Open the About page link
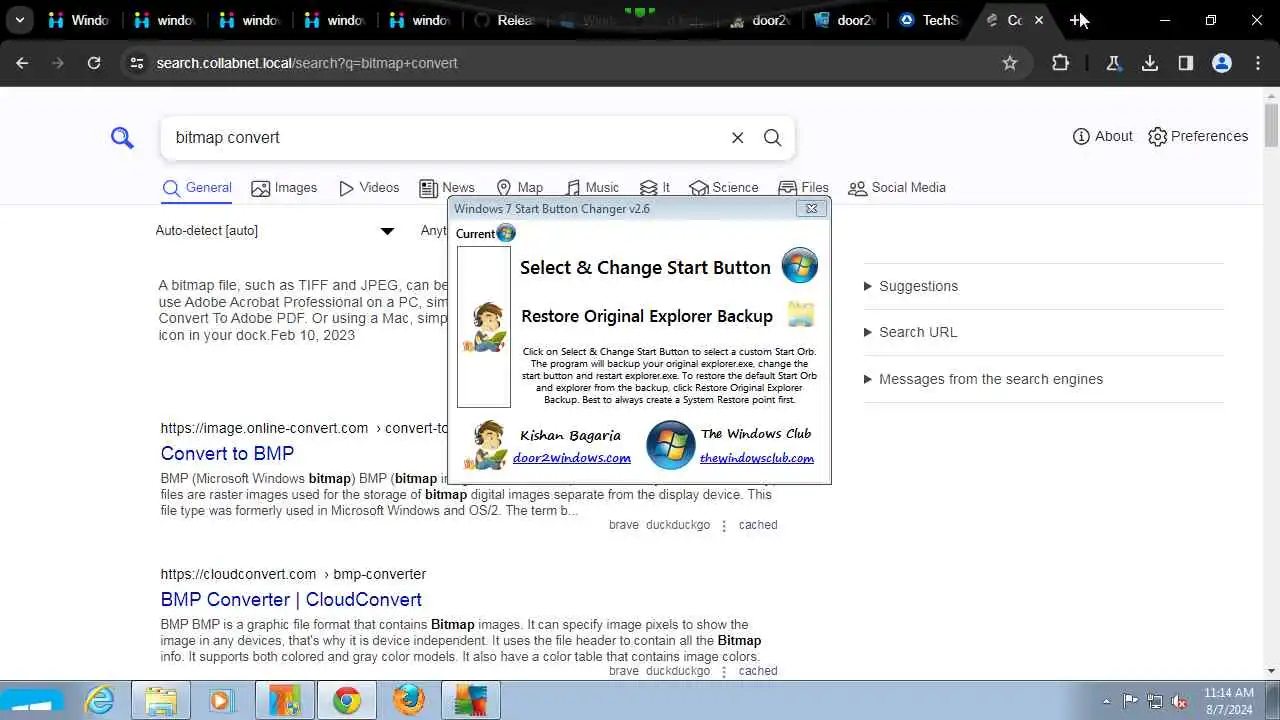Viewport: 1280px width, 720px height. coord(1102,136)
